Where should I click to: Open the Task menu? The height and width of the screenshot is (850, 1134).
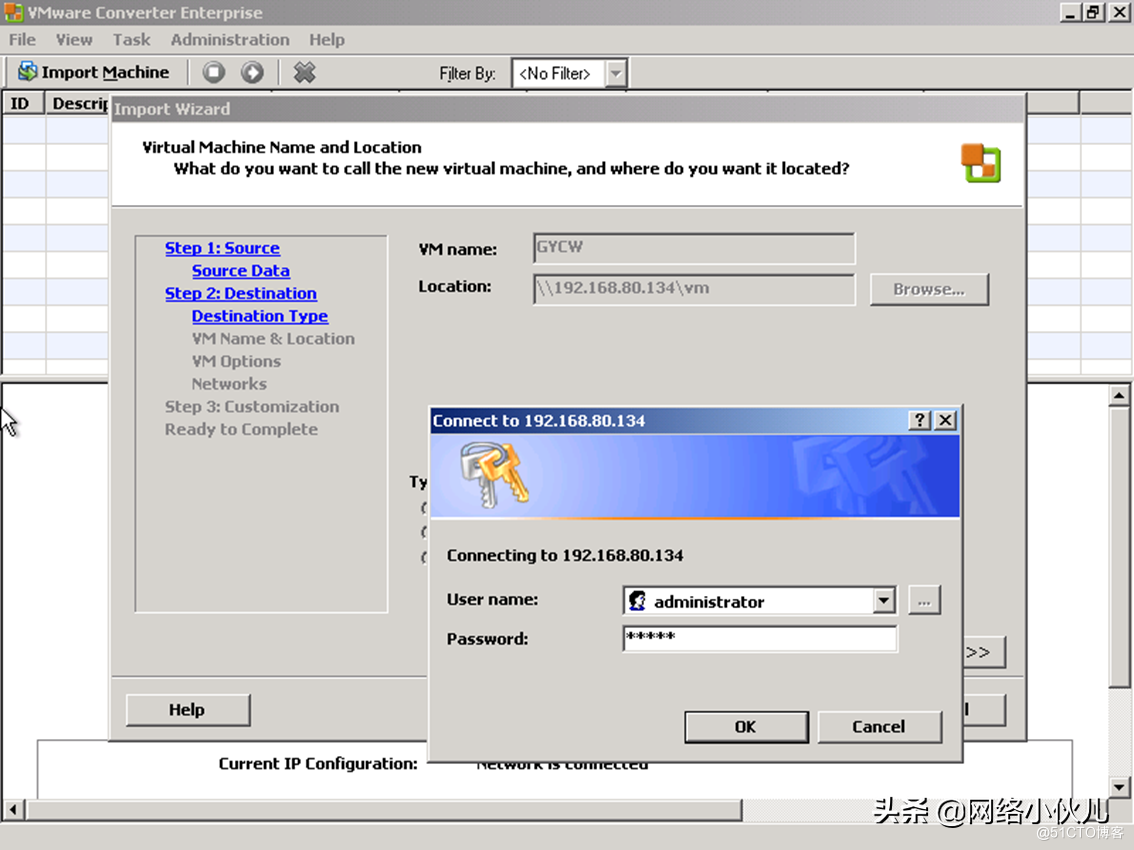[131, 40]
